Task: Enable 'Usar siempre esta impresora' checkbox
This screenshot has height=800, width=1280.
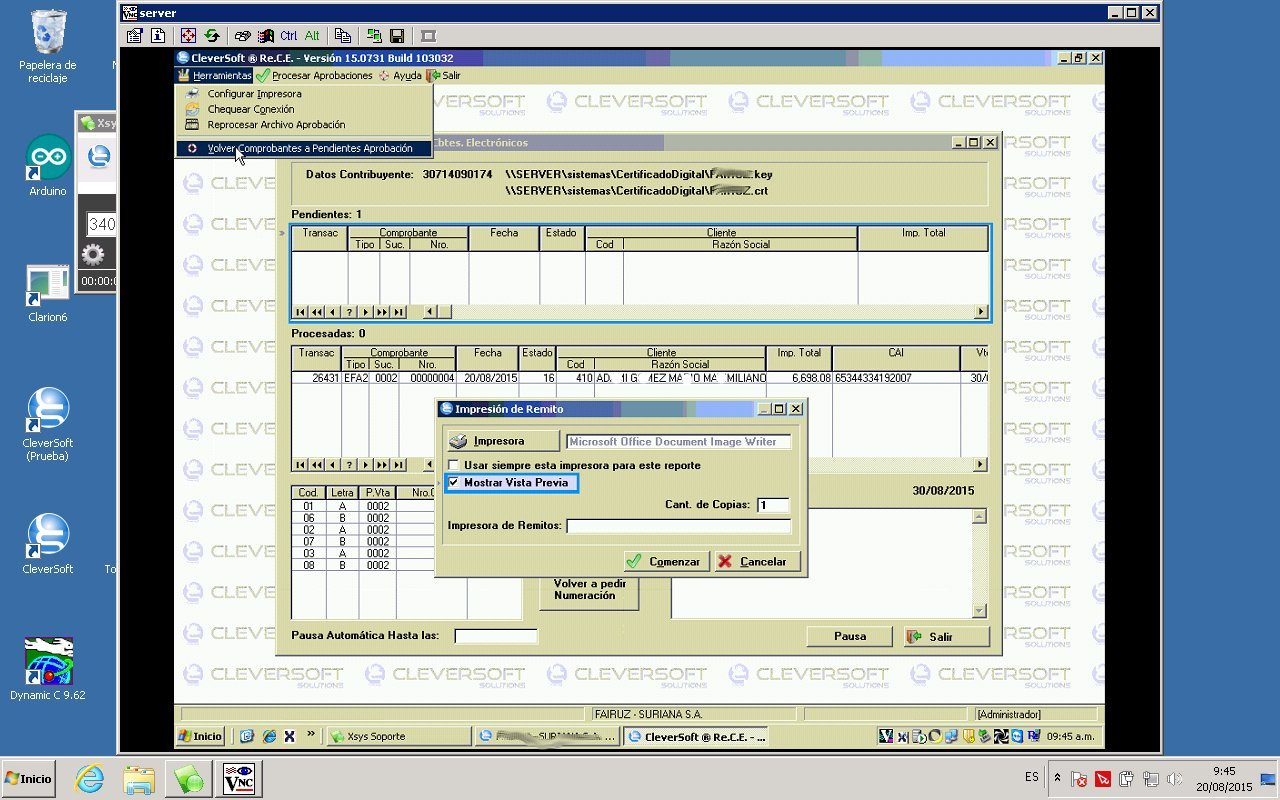Action: click(454, 466)
